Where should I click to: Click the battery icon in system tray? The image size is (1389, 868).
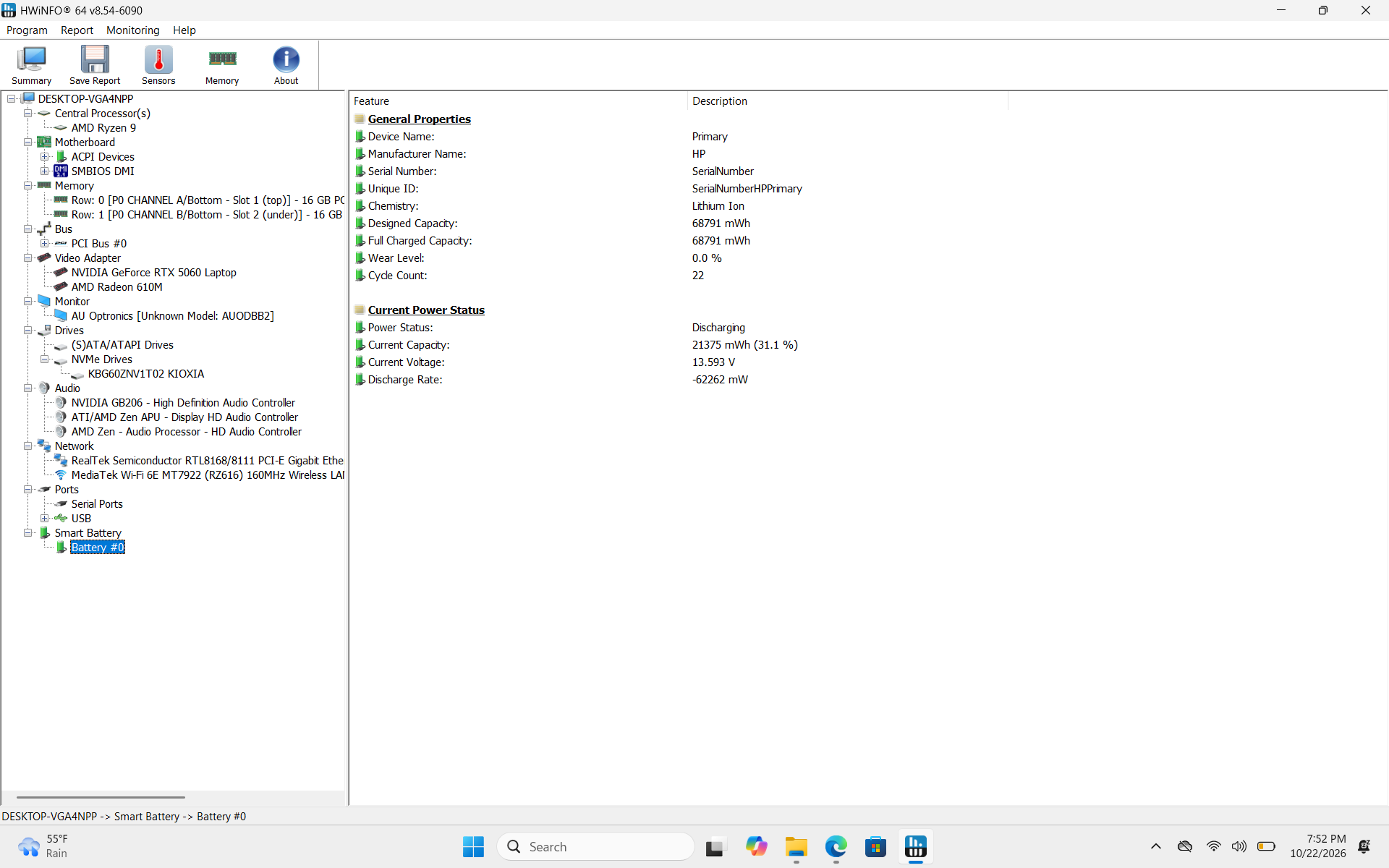pos(1266,846)
